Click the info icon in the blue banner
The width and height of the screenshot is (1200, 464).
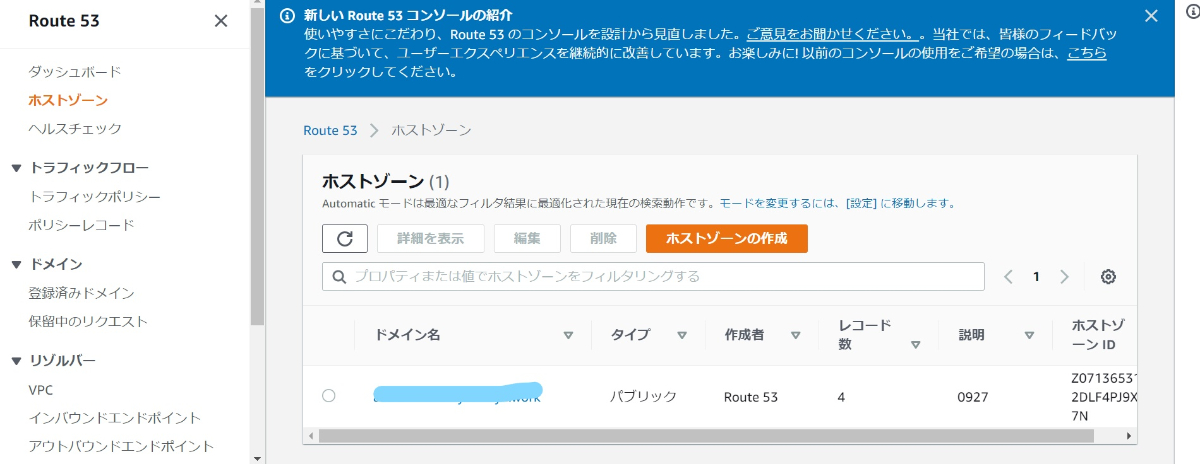click(x=288, y=15)
